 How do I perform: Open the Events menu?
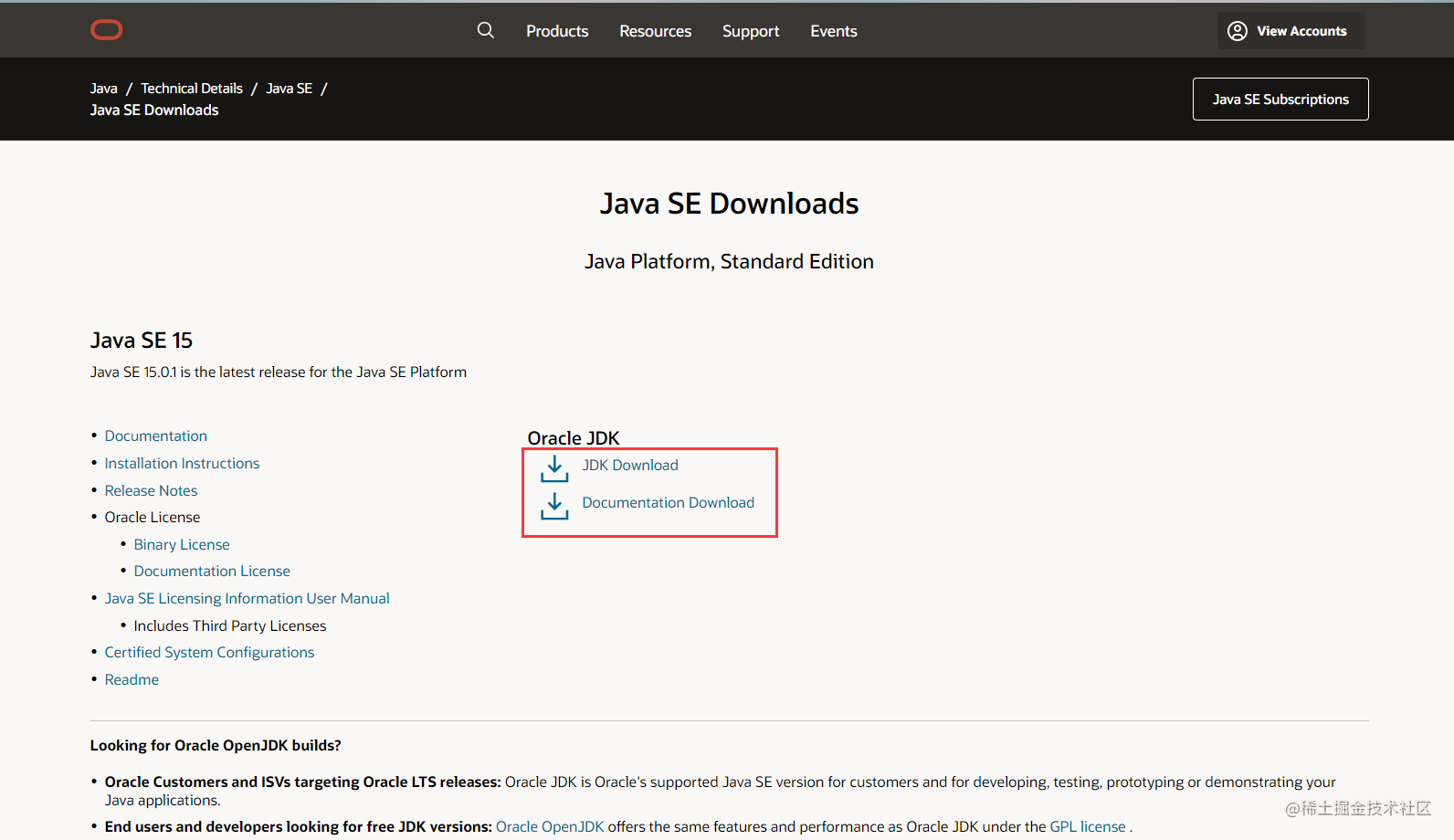(833, 31)
